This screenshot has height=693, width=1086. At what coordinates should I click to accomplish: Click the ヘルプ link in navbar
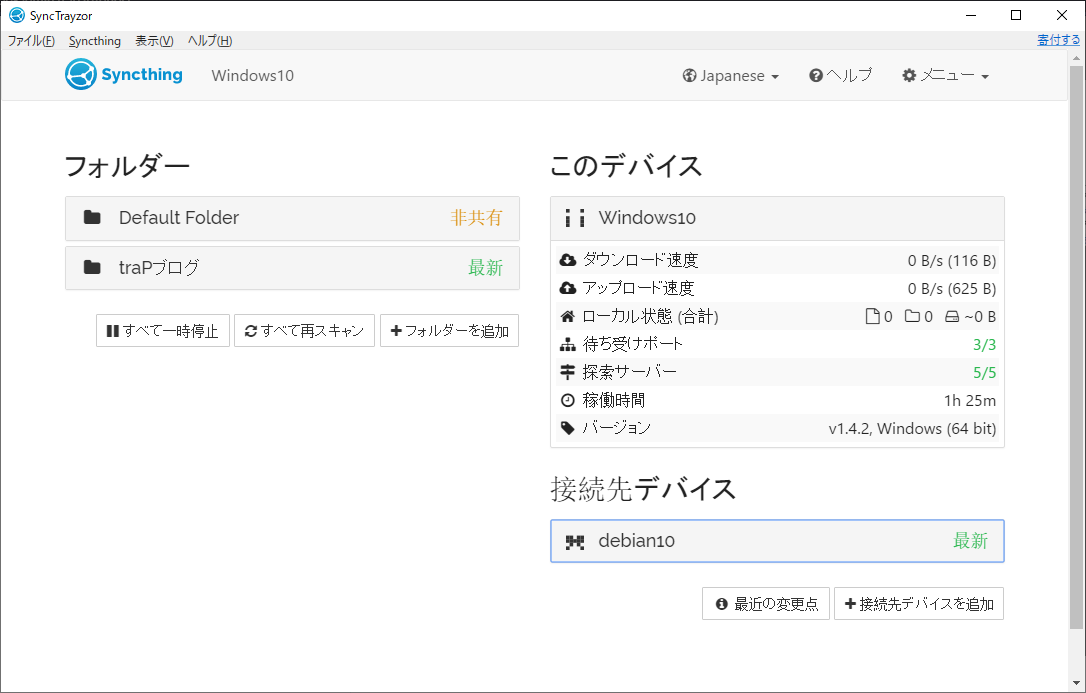(840, 75)
